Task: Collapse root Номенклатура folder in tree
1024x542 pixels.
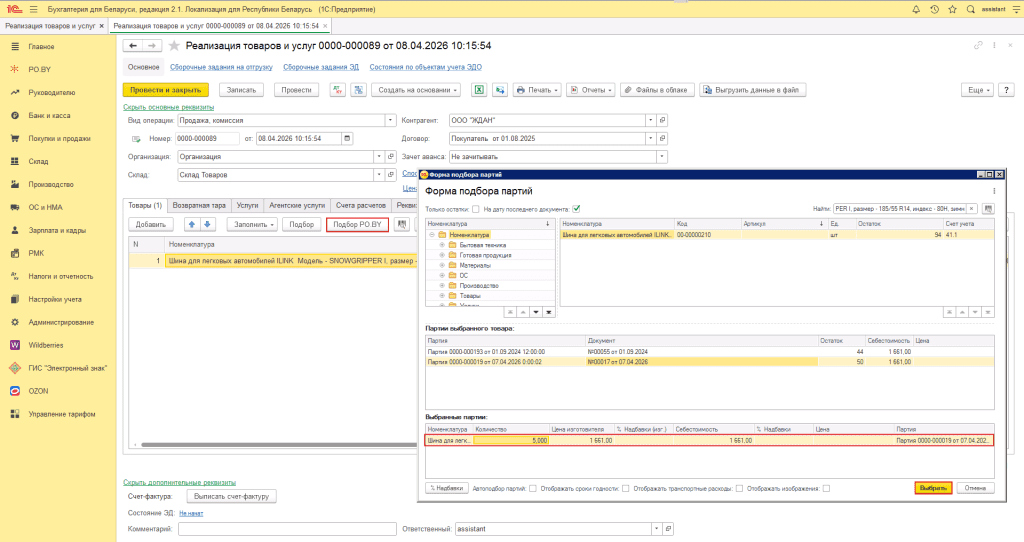Action: [432, 234]
